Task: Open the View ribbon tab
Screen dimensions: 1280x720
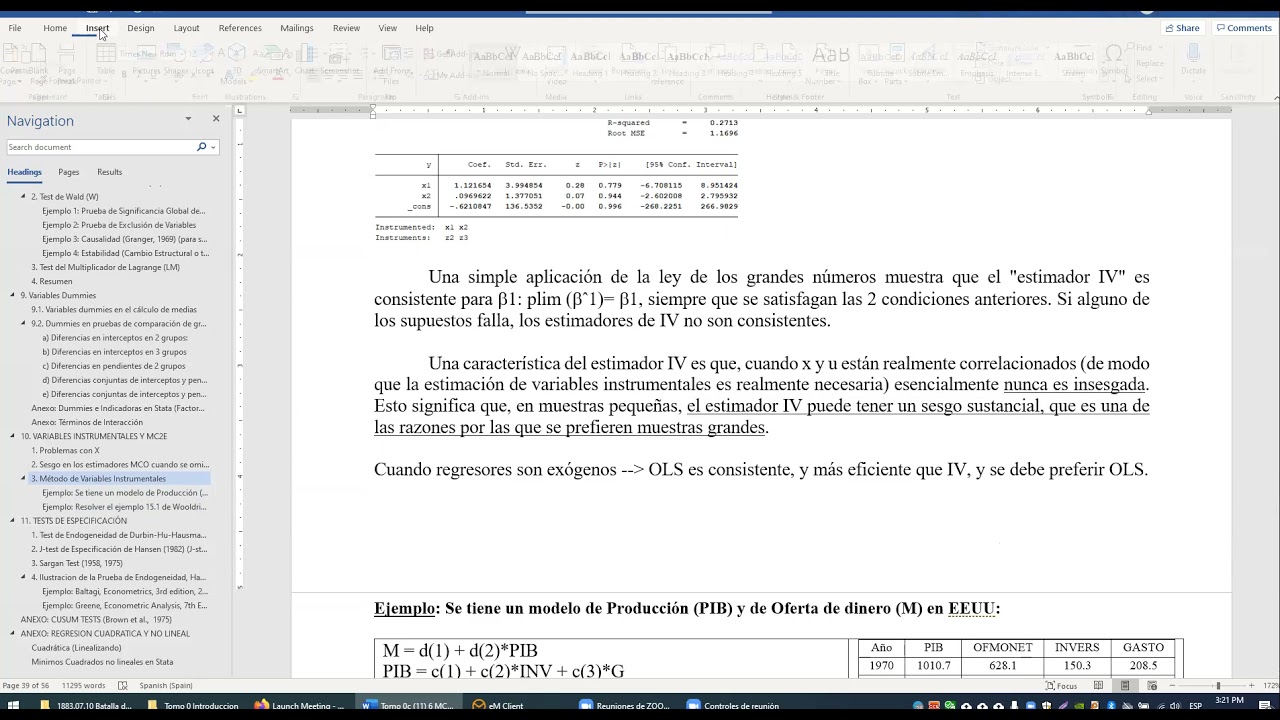Action: pos(387,28)
